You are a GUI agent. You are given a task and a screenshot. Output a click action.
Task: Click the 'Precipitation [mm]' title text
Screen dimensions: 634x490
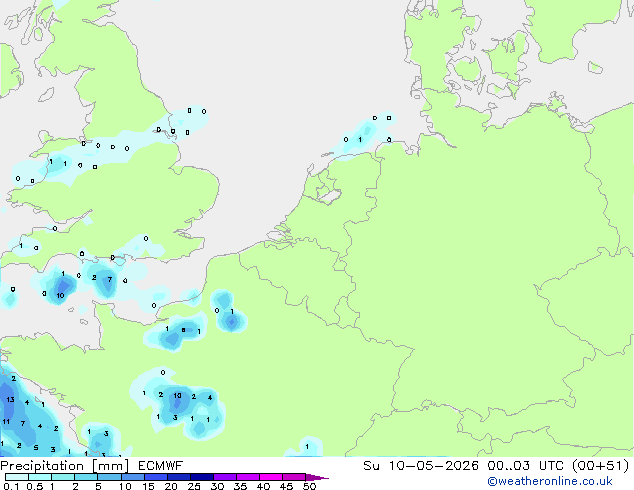pyautogui.click(x=64, y=466)
